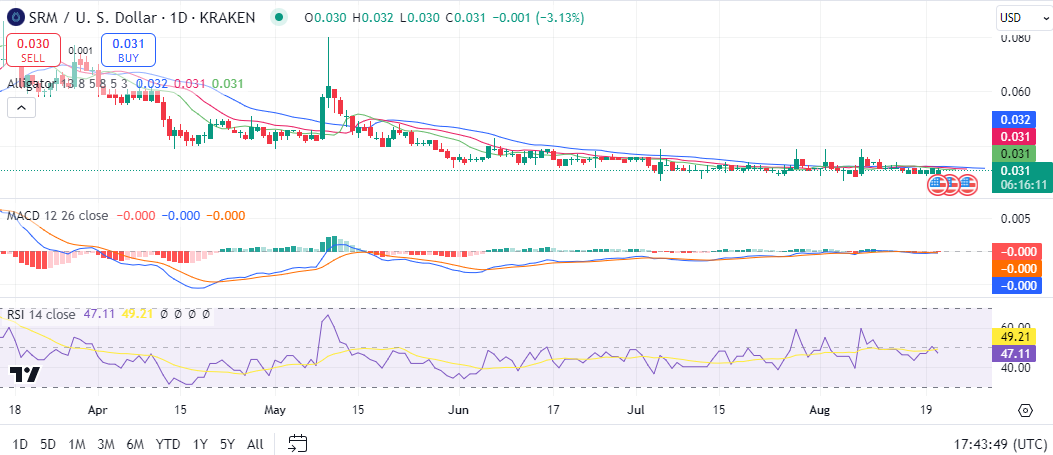The width and height of the screenshot is (1053, 455).
Task: Select the 1Y time range
Action: tap(199, 444)
